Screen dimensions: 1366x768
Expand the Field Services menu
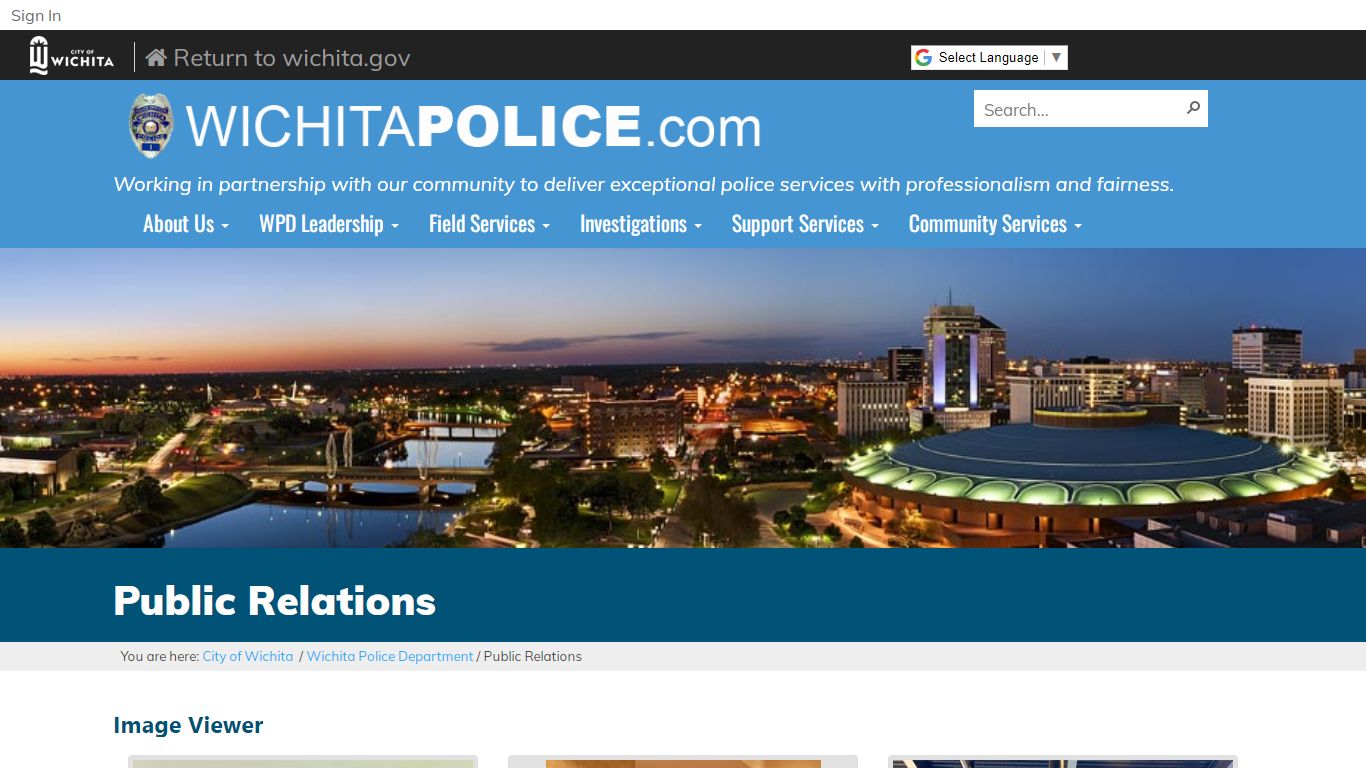click(x=490, y=224)
